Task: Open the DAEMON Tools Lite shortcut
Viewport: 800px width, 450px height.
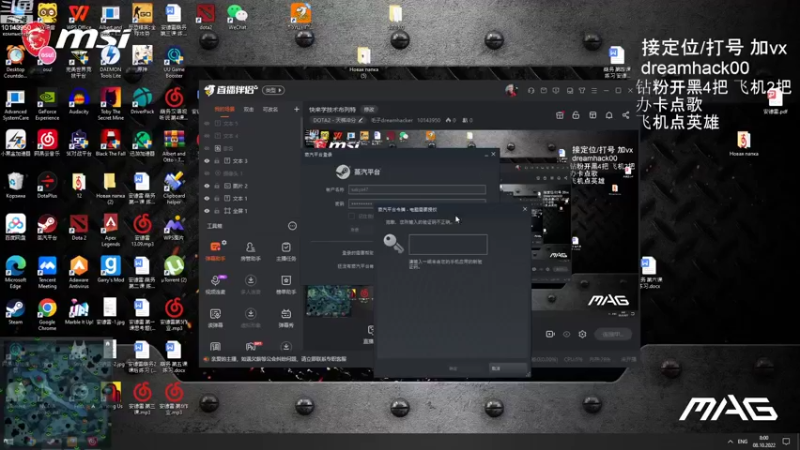Action: click(110, 62)
